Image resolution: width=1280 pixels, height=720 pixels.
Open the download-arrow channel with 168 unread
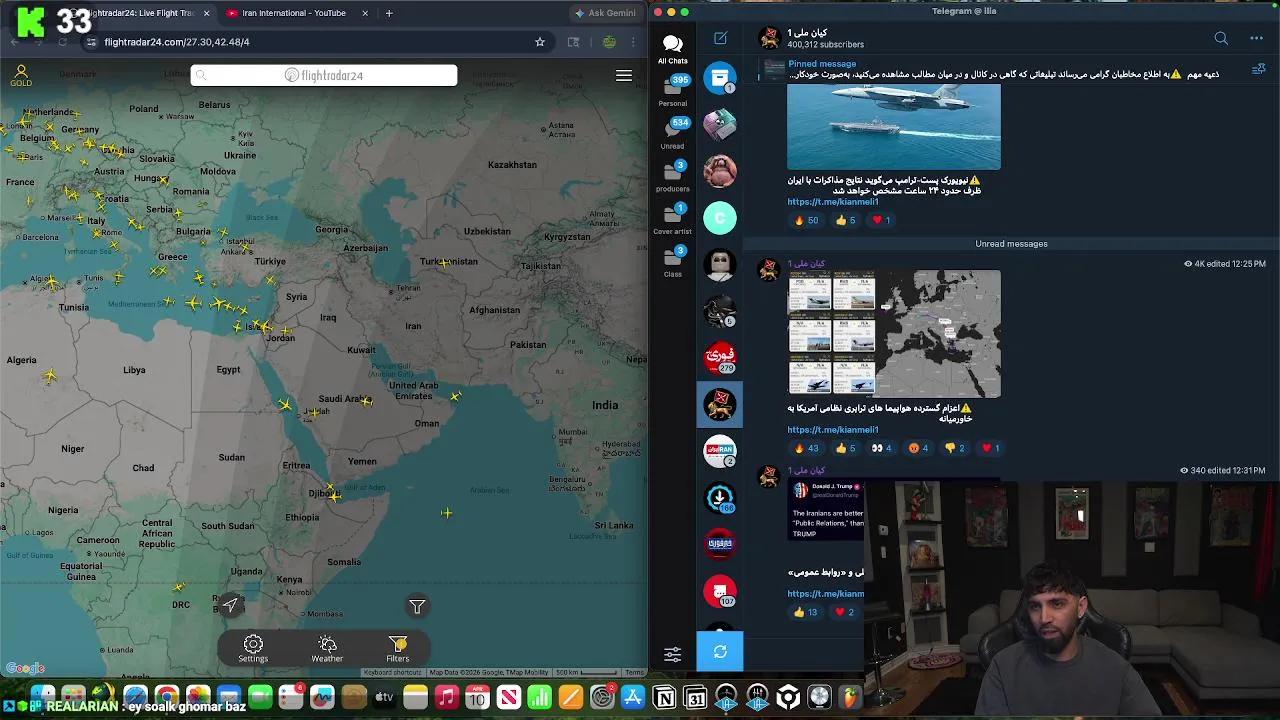tap(720, 497)
